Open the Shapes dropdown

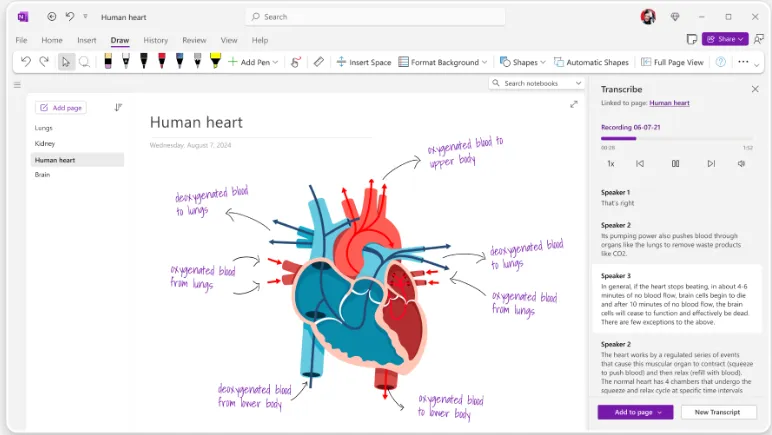coord(523,62)
